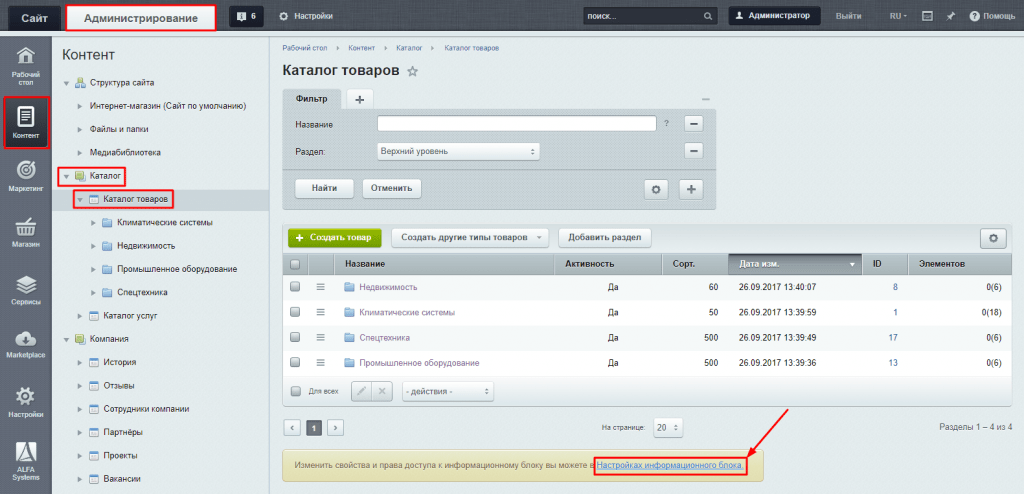
Task: Open the Раздел dropdown filter
Action: pyautogui.click(x=458, y=151)
